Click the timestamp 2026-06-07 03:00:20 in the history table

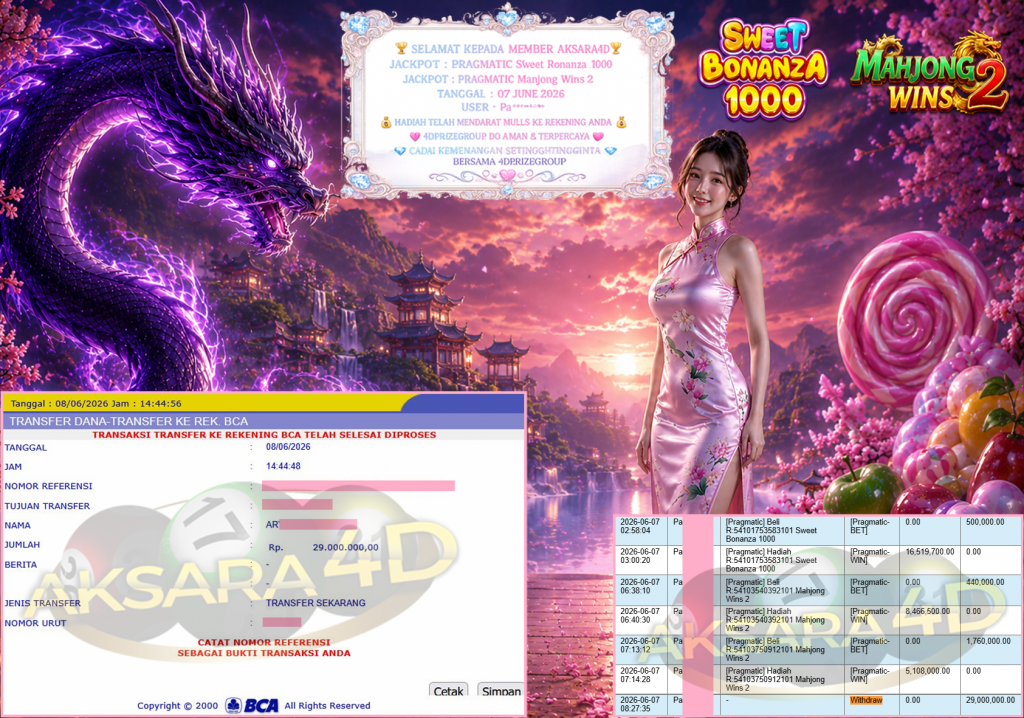(641, 556)
